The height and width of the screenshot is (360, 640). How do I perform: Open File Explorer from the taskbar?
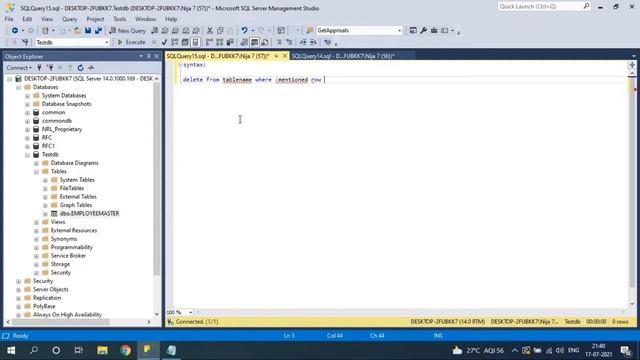(x=102, y=350)
